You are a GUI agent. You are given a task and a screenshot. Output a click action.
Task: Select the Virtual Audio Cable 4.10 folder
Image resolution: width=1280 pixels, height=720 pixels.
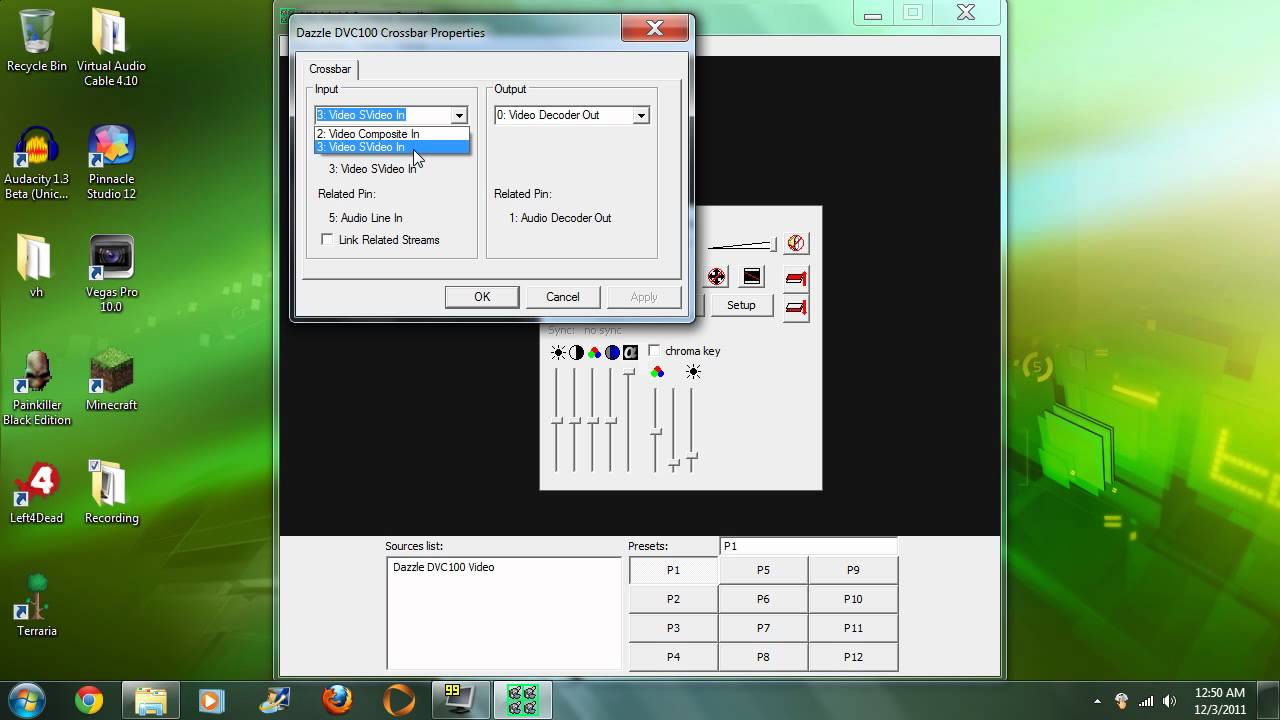click(x=111, y=48)
